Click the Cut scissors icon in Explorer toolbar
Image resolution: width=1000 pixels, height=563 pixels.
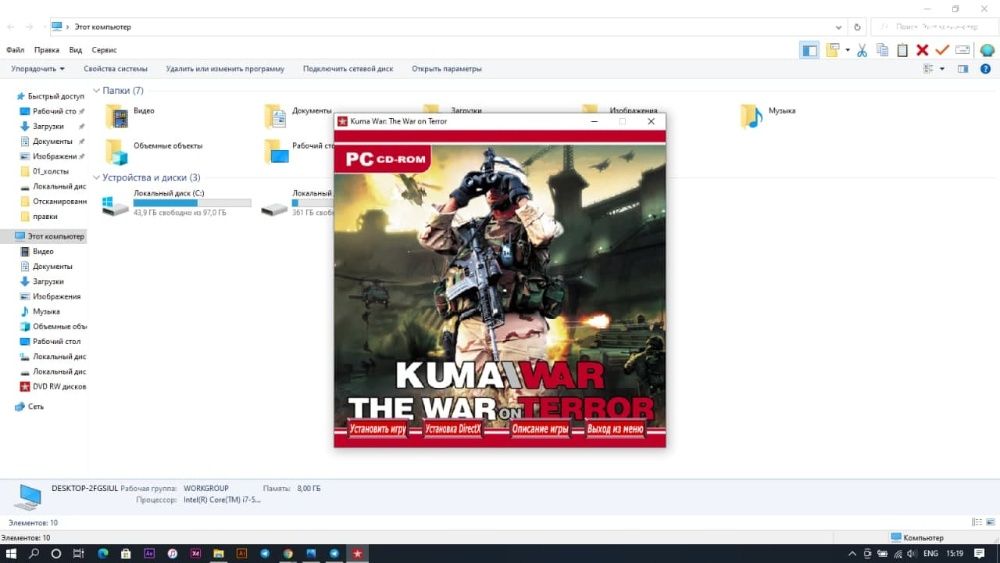tap(862, 50)
